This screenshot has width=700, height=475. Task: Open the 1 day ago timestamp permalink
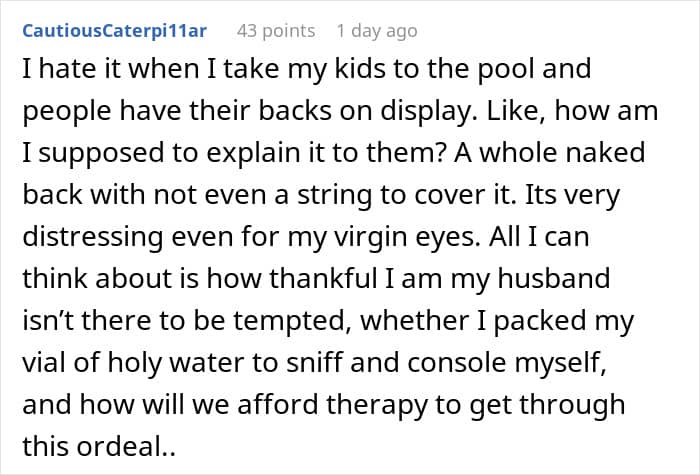(x=377, y=31)
